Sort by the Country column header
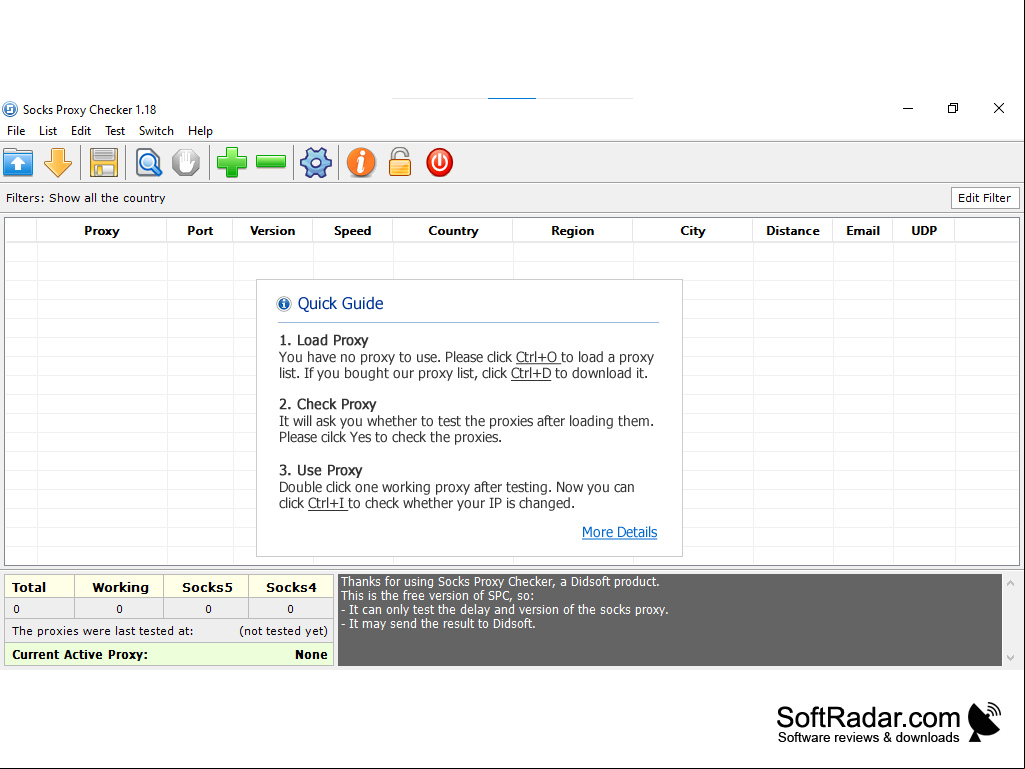 (453, 231)
